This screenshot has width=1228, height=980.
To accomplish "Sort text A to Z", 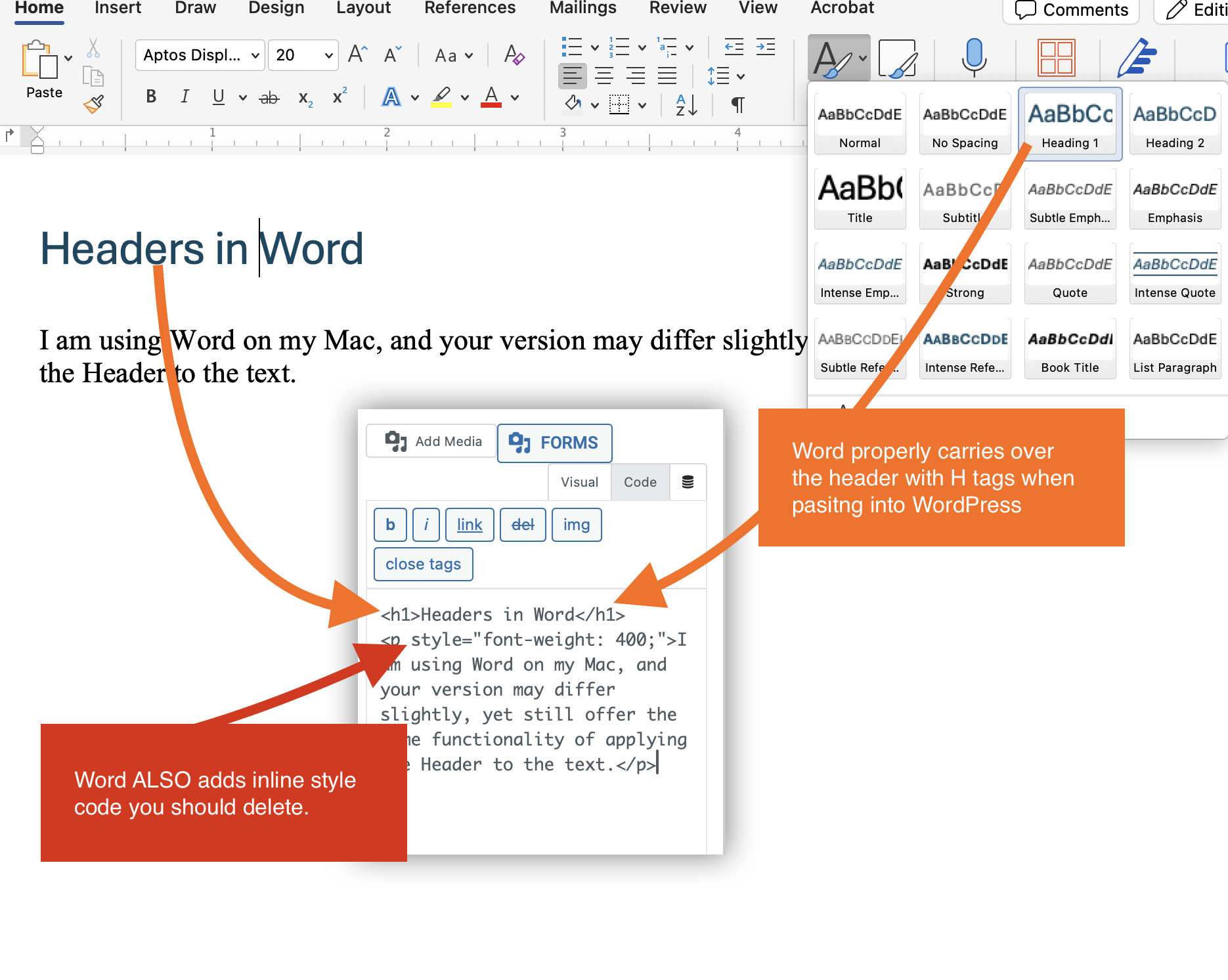I will pos(686,104).
